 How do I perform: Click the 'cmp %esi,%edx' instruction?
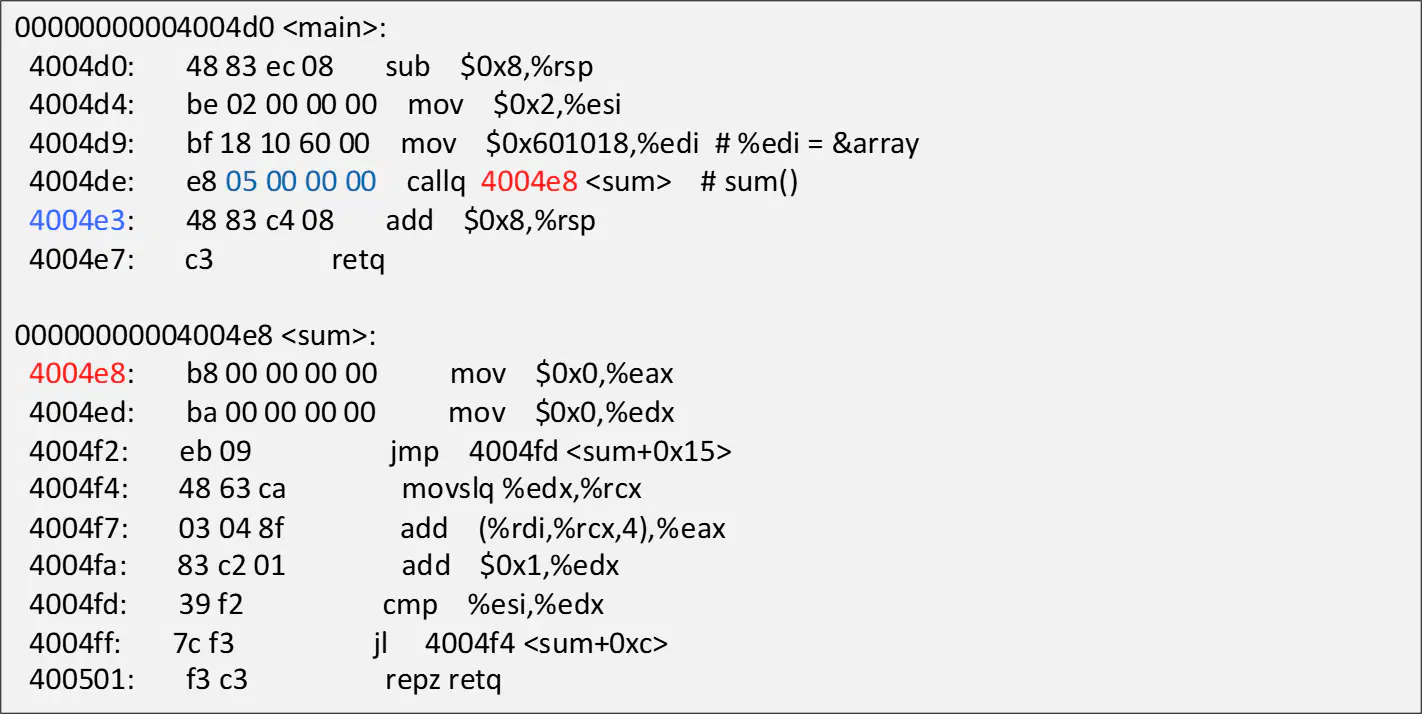[493, 605]
